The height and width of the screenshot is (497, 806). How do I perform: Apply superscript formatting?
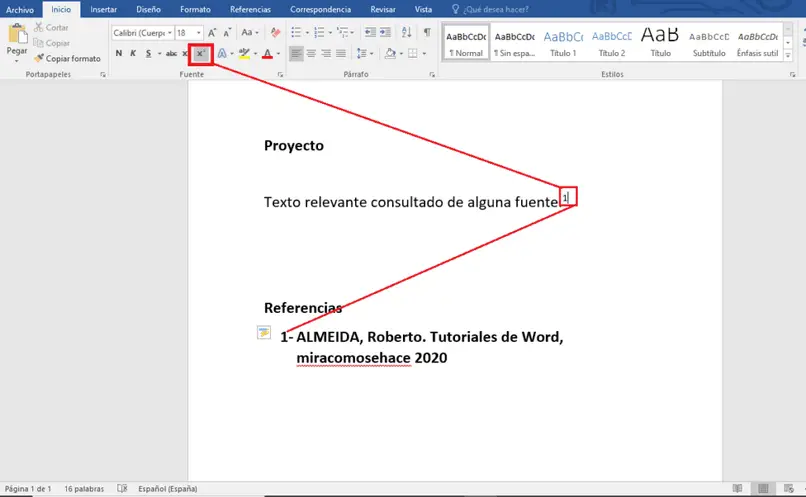(200, 53)
